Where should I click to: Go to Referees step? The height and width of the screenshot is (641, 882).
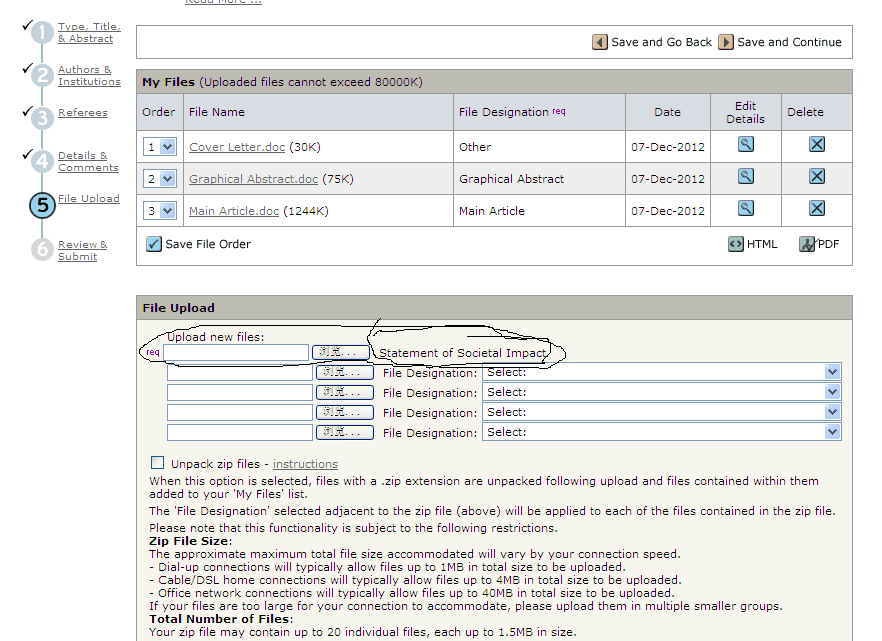point(83,112)
